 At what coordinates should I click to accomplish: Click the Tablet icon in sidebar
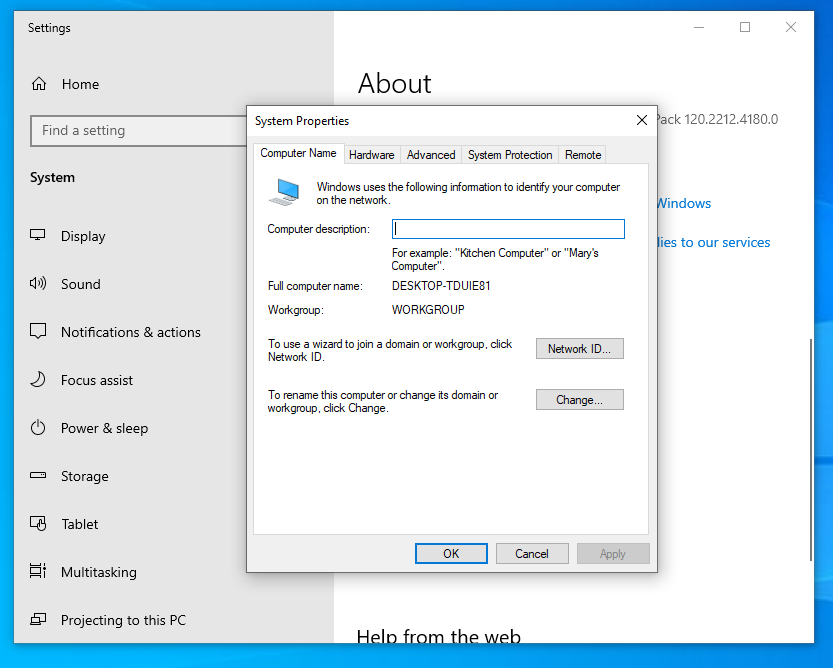click(x=38, y=524)
